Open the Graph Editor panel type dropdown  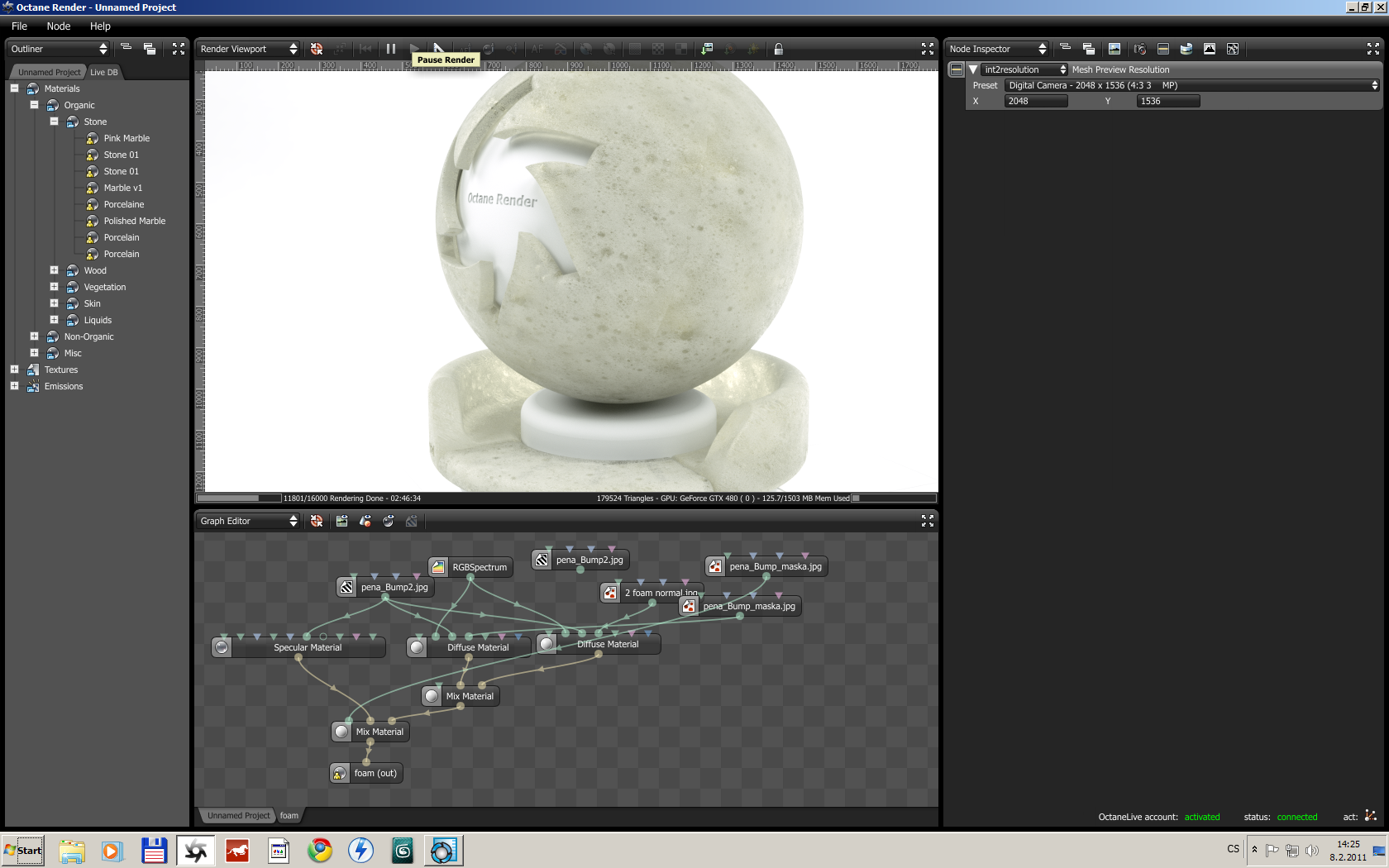tap(248, 521)
